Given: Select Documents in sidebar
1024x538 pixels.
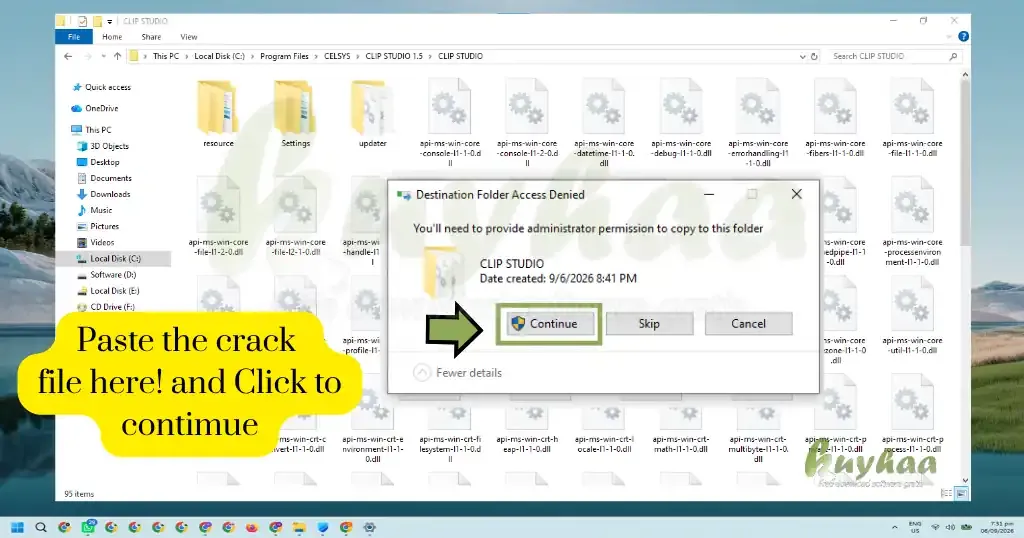Looking at the screenshot, I should (x=104, y=178).
